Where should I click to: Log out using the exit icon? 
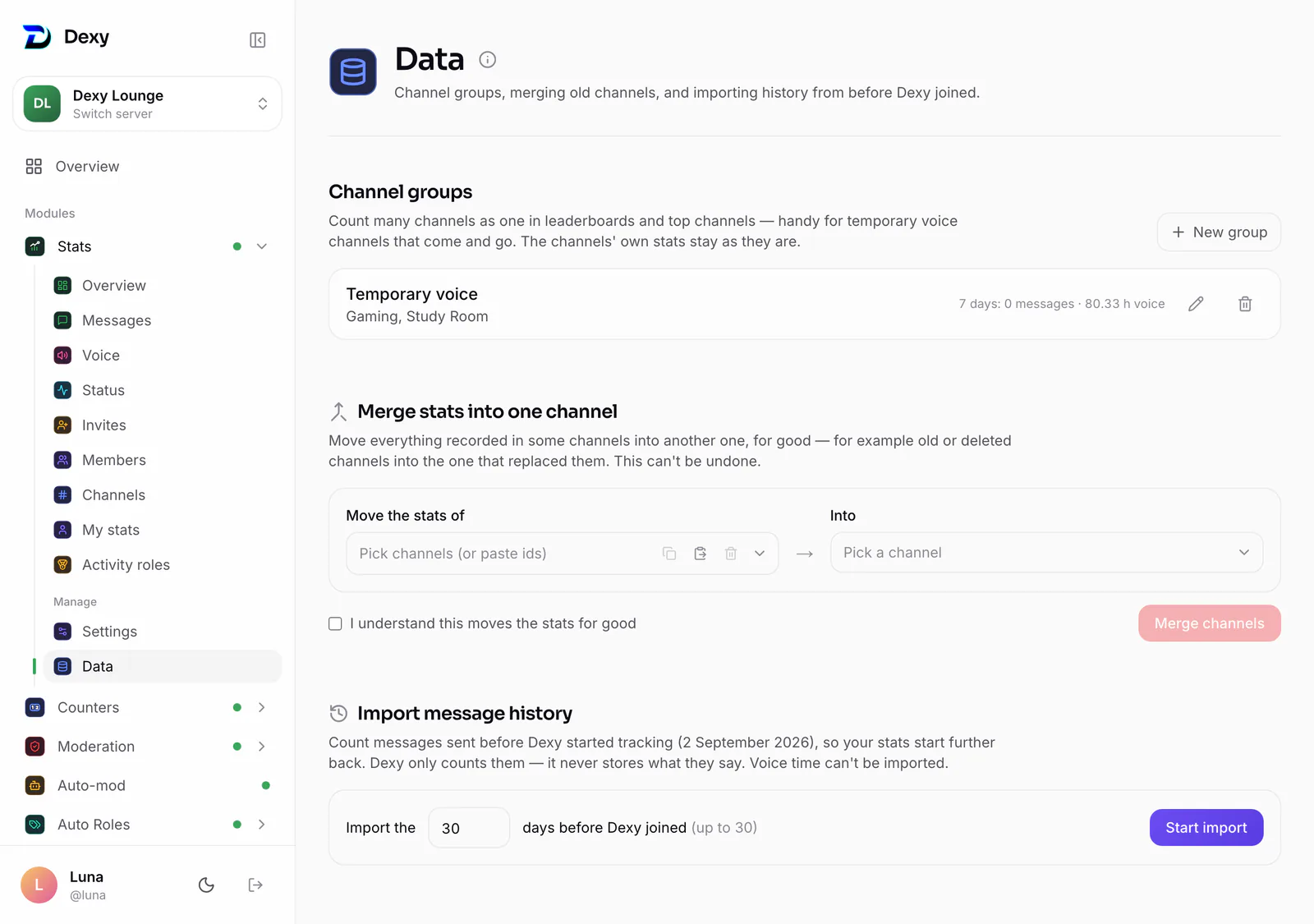pyautogui.click(x=255, y=885)
